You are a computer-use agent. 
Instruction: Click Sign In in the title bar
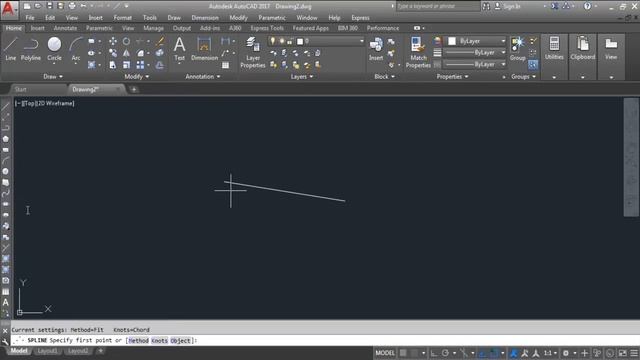pyautogui.click(x=507, y=6)
